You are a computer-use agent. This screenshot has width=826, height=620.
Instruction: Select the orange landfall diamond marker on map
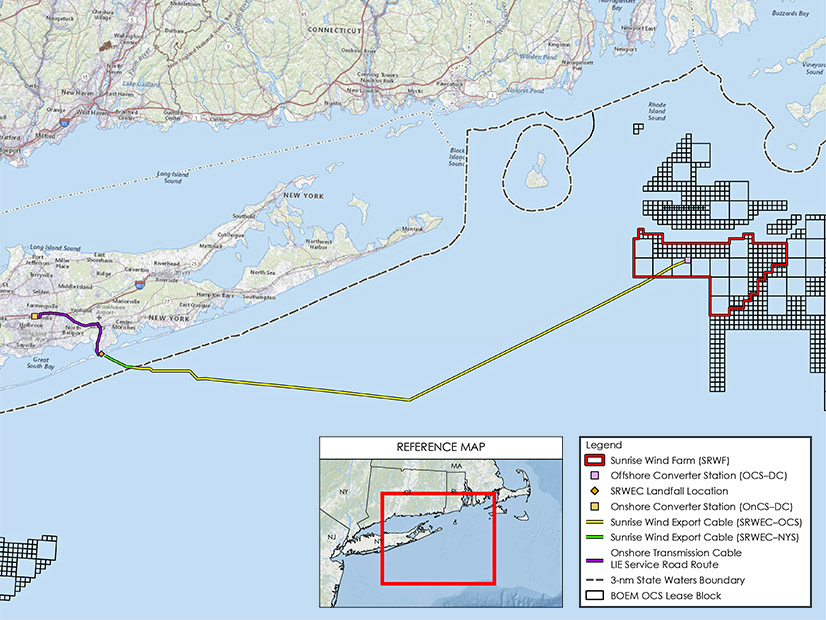click(100, 353)
